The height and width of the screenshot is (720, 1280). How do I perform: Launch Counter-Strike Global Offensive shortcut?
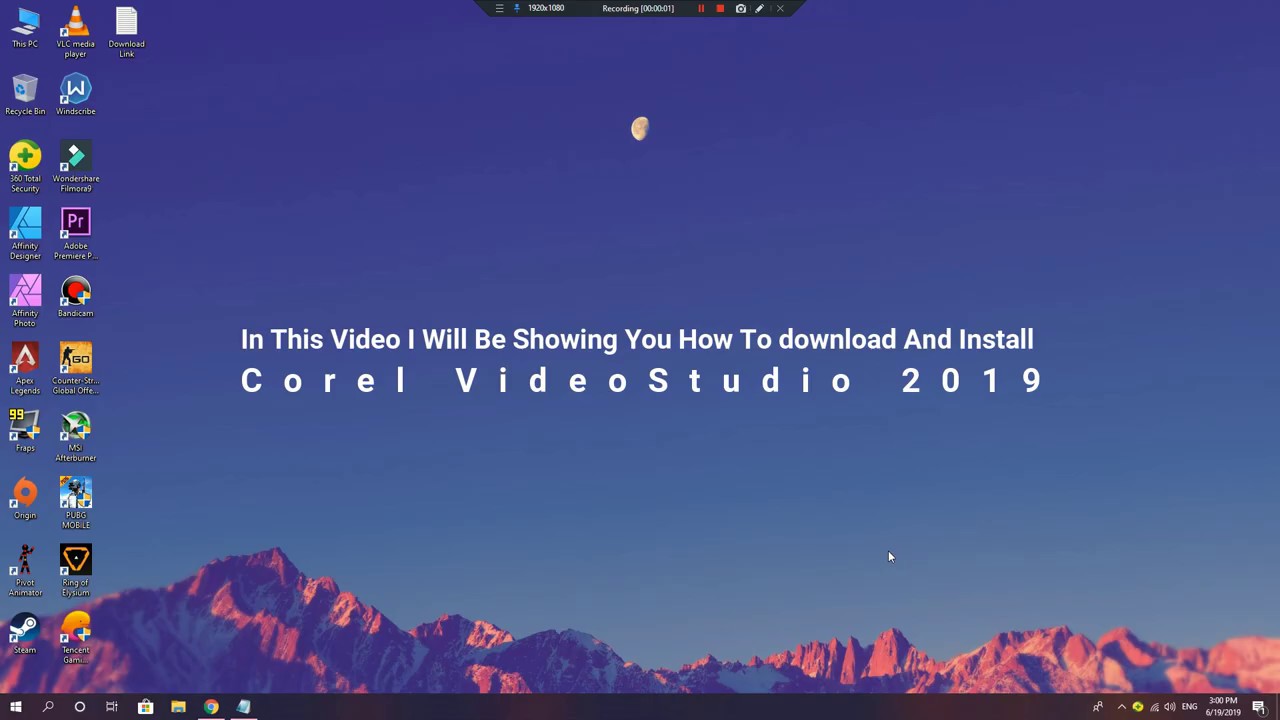click(75, 369)
